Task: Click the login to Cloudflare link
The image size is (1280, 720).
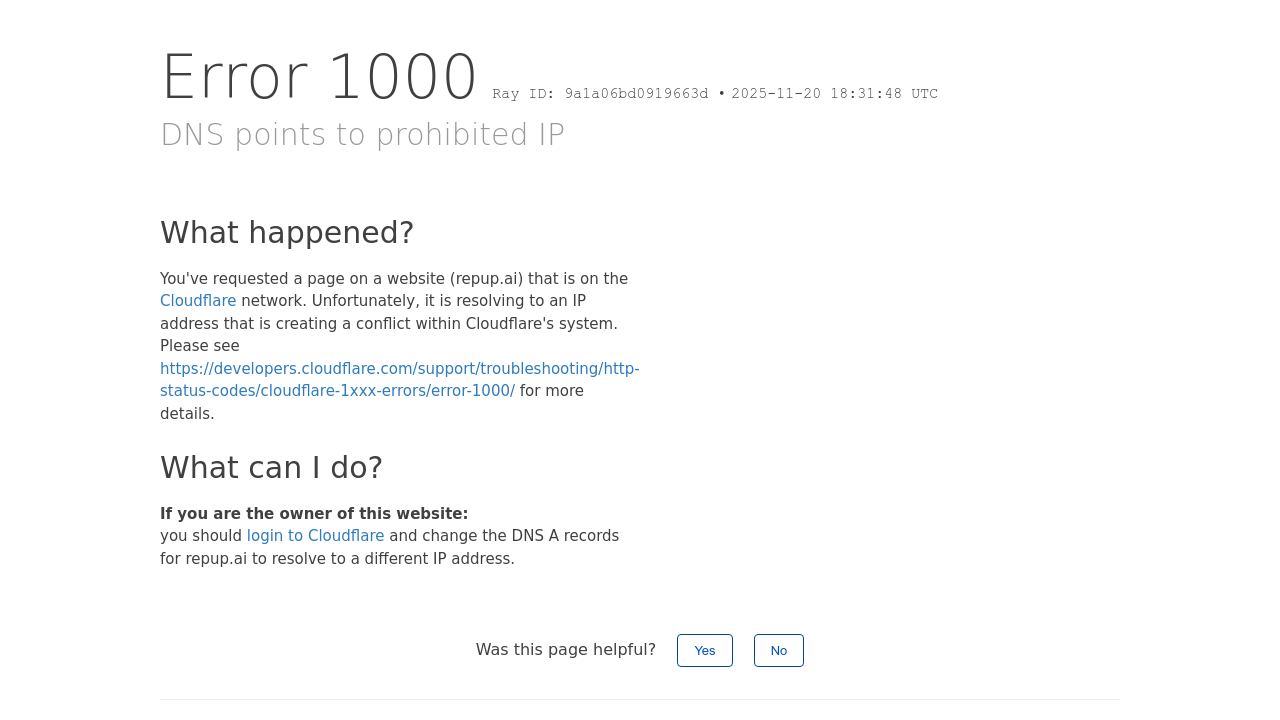Action: tap(315, 536)
